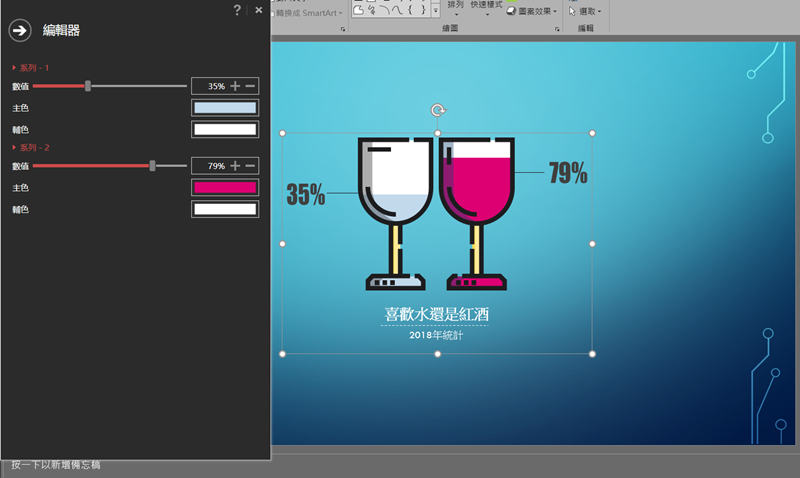Collapse the 系列 - 1 section
Viewport: 800px width, 478px height.
coord(31,68)
